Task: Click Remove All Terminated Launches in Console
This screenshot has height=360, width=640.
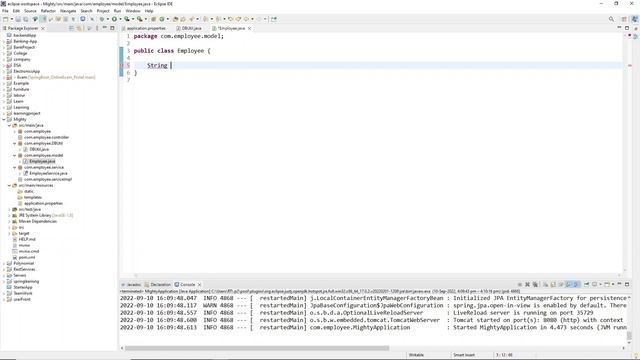Action: (x=535, y=284)
